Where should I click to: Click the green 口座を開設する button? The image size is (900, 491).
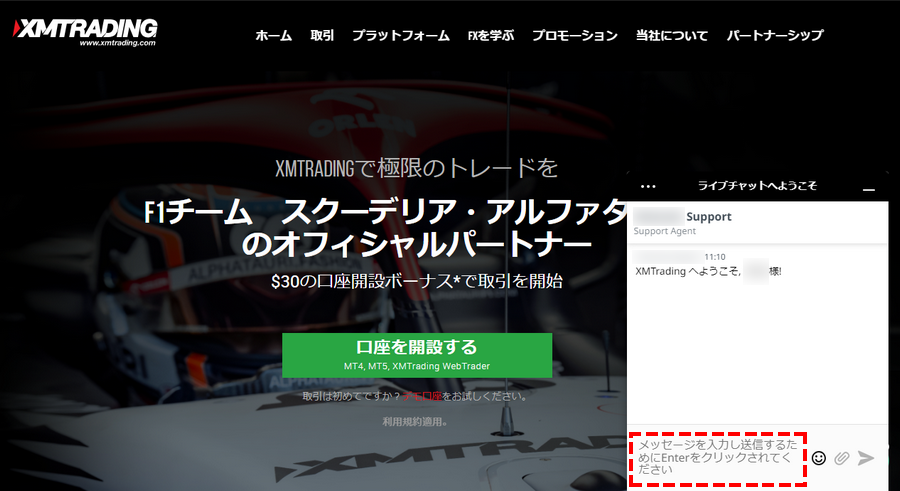tap(417, 355)
